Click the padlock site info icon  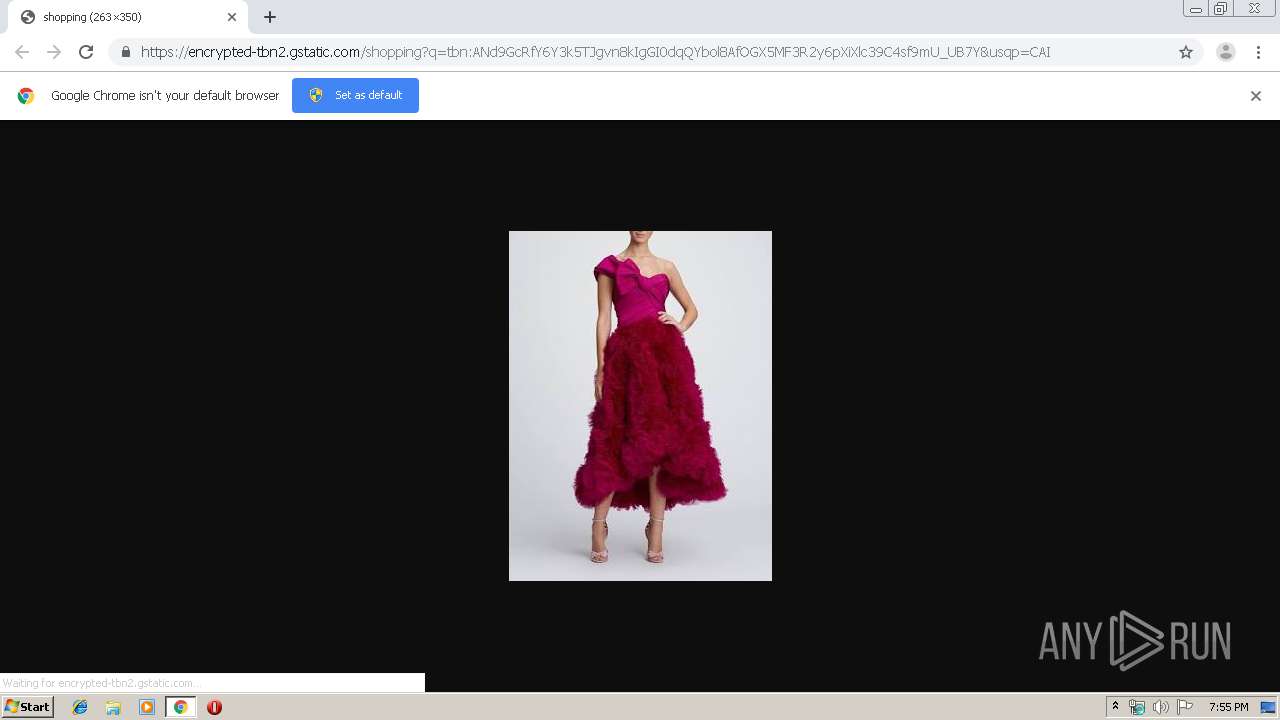point(126,52)
